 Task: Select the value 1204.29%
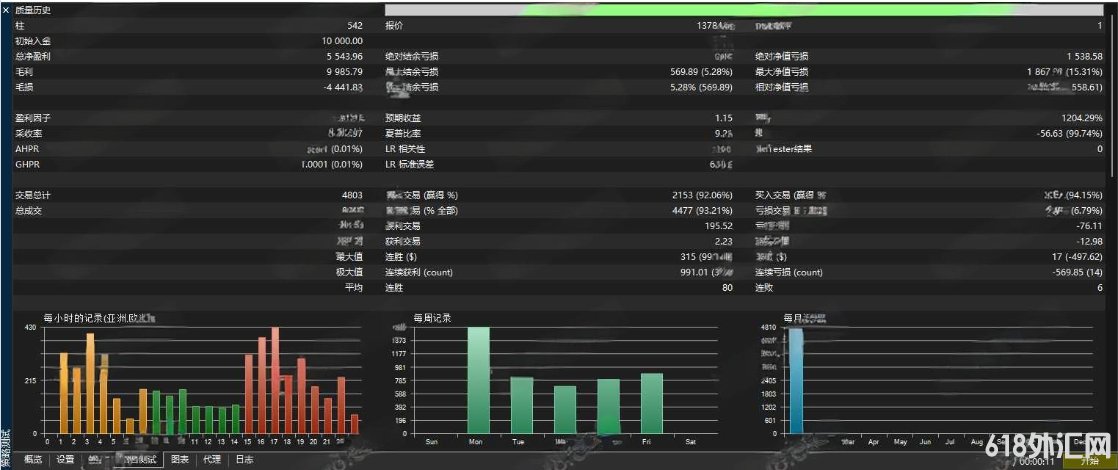coord(1082,118)
